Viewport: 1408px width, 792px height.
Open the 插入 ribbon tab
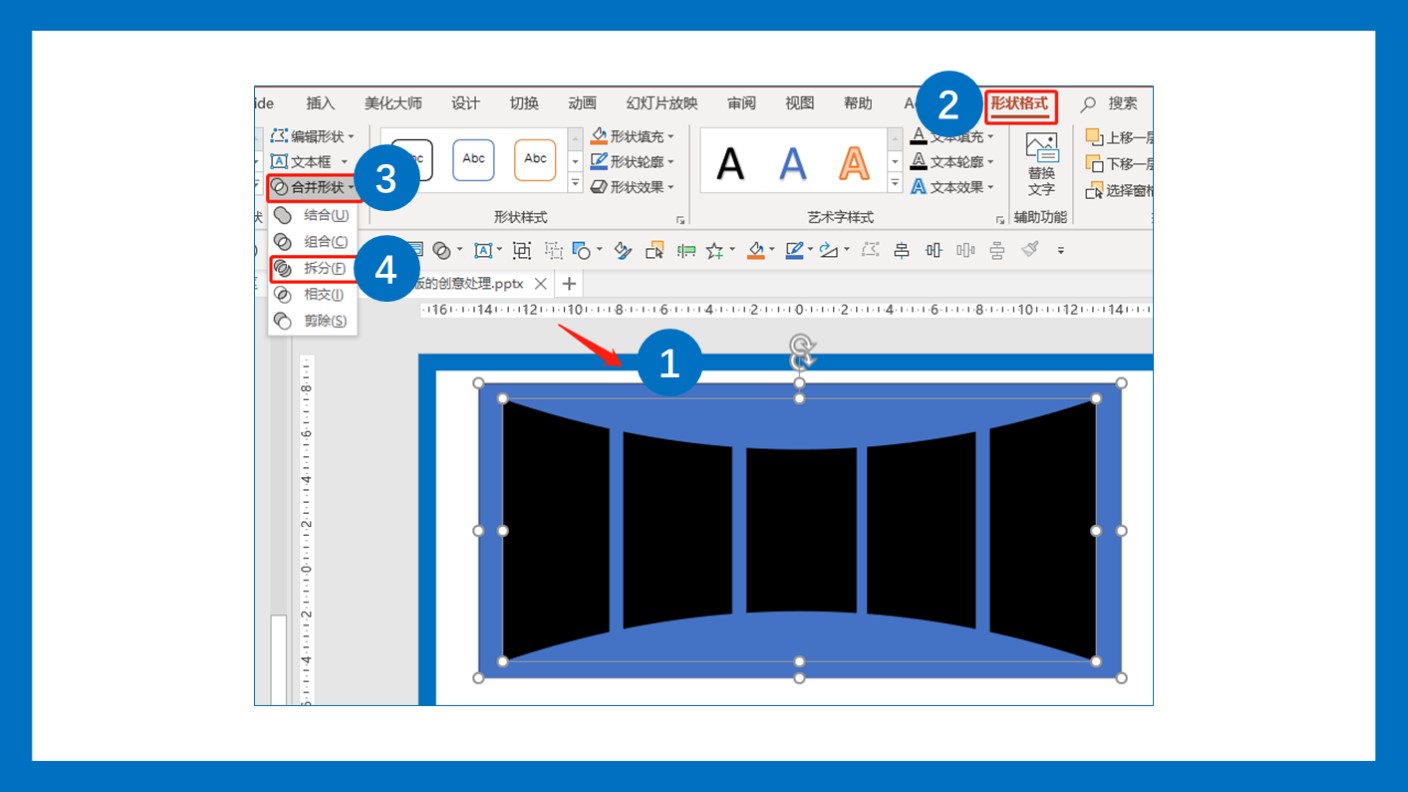coord(320,103)
